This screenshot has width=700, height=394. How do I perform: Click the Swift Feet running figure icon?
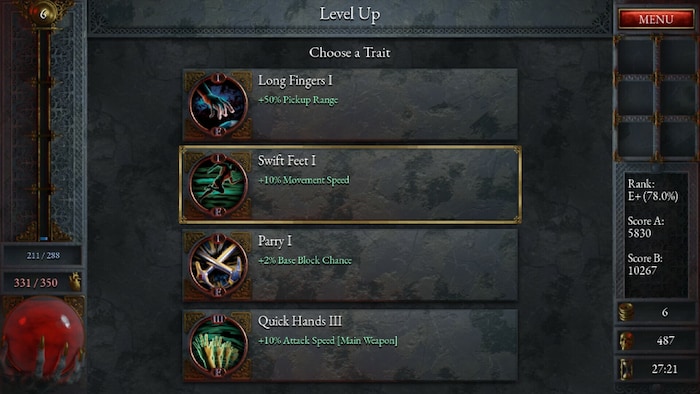[218, 185]
